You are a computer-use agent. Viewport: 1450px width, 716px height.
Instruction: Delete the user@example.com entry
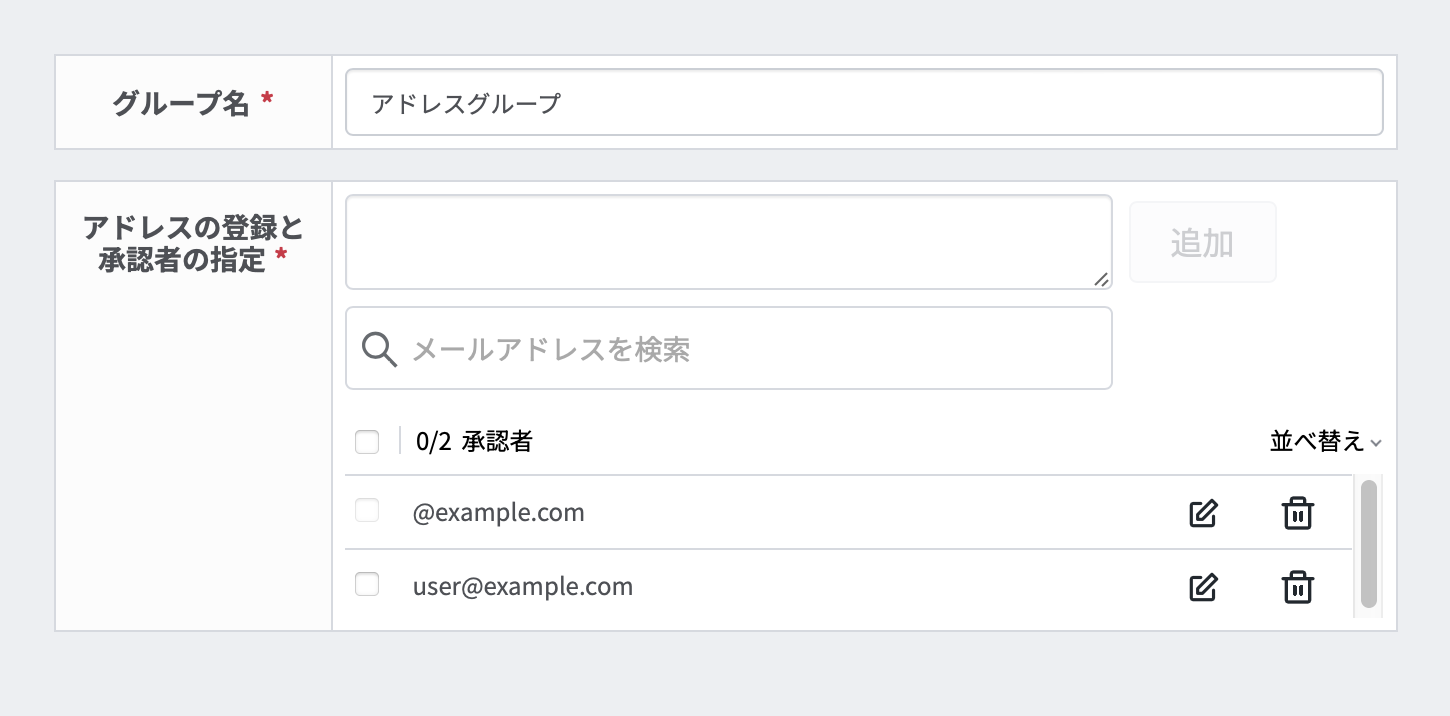click(x=1297, y=587)
